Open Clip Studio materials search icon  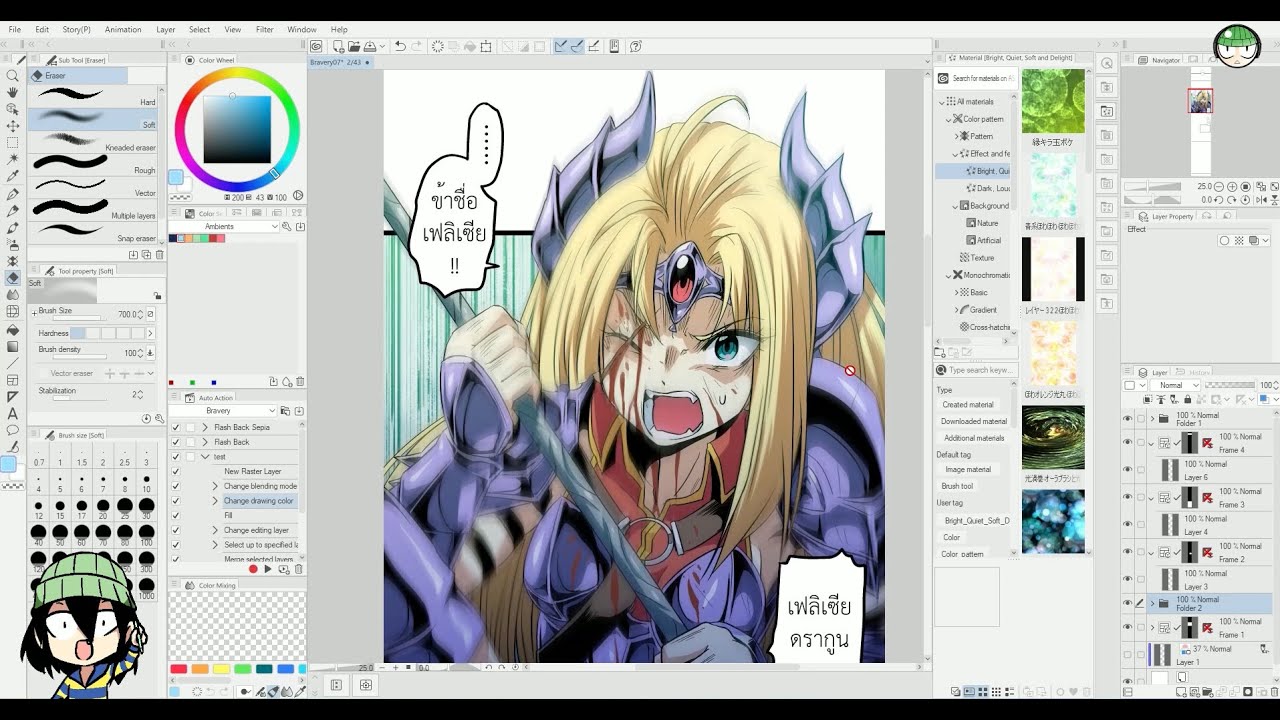tap(943, 78)
